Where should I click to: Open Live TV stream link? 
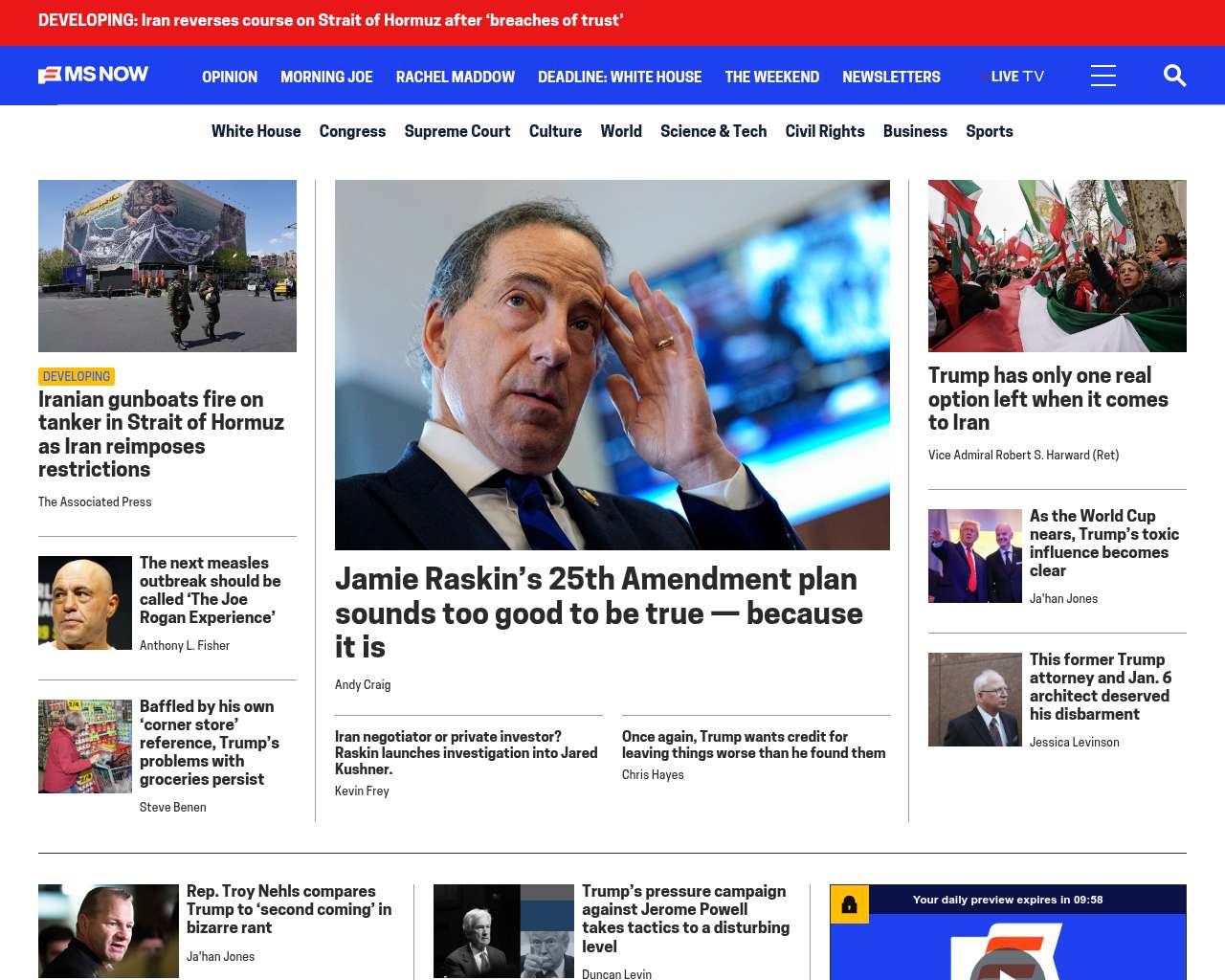(x=1015, y=77)
